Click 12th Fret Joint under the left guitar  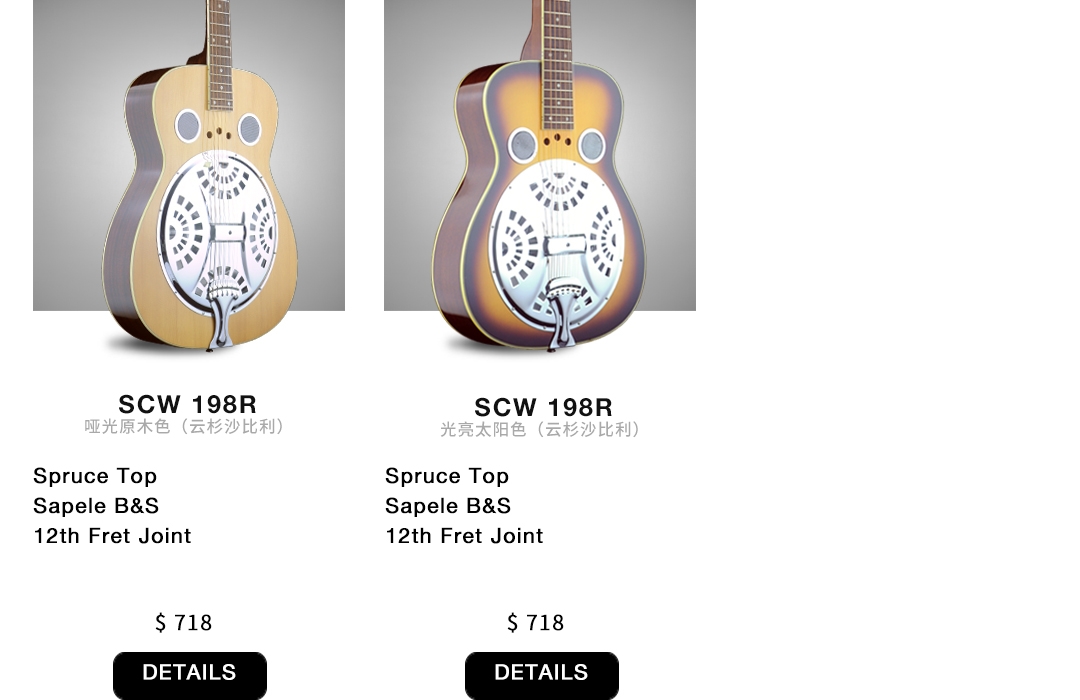(112, 536)
